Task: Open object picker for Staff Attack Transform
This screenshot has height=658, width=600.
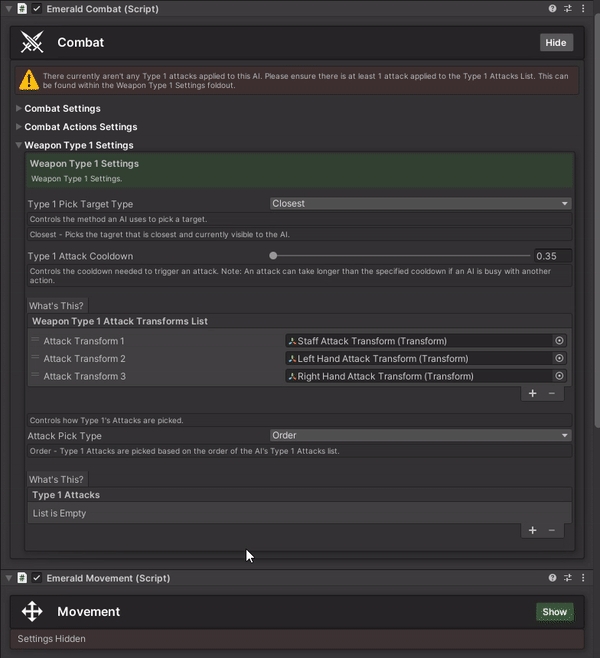Action: click(x=560, y=341)
